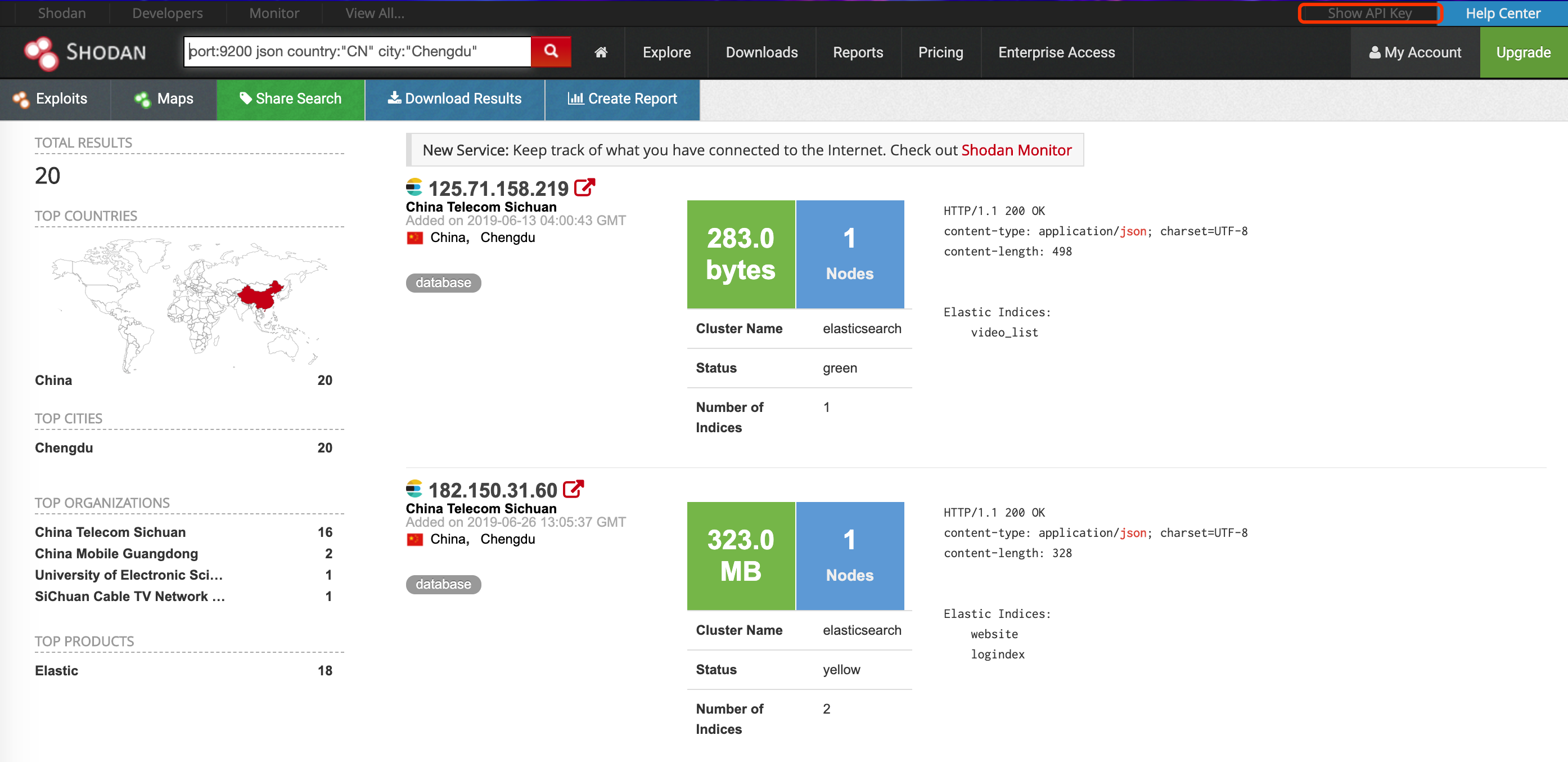This screenshot has width=1568, height=762.
Task: Filter by SiChuan Cable TV Network organization
Action: [x=130, y=596]
